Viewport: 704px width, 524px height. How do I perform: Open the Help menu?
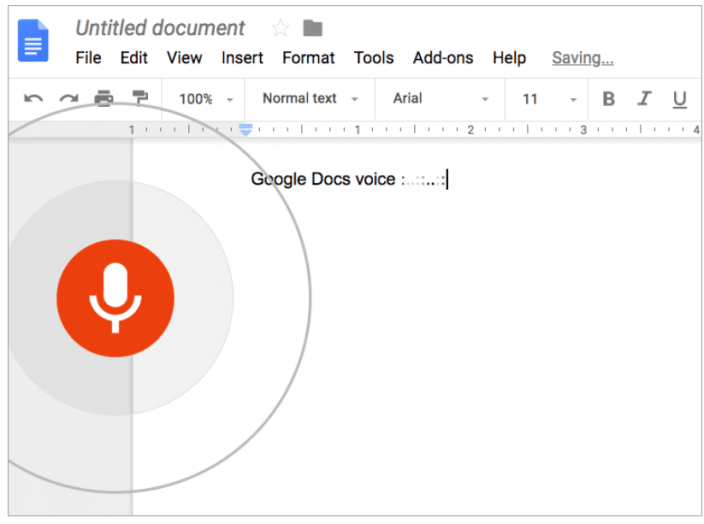[x=509, y=58]
